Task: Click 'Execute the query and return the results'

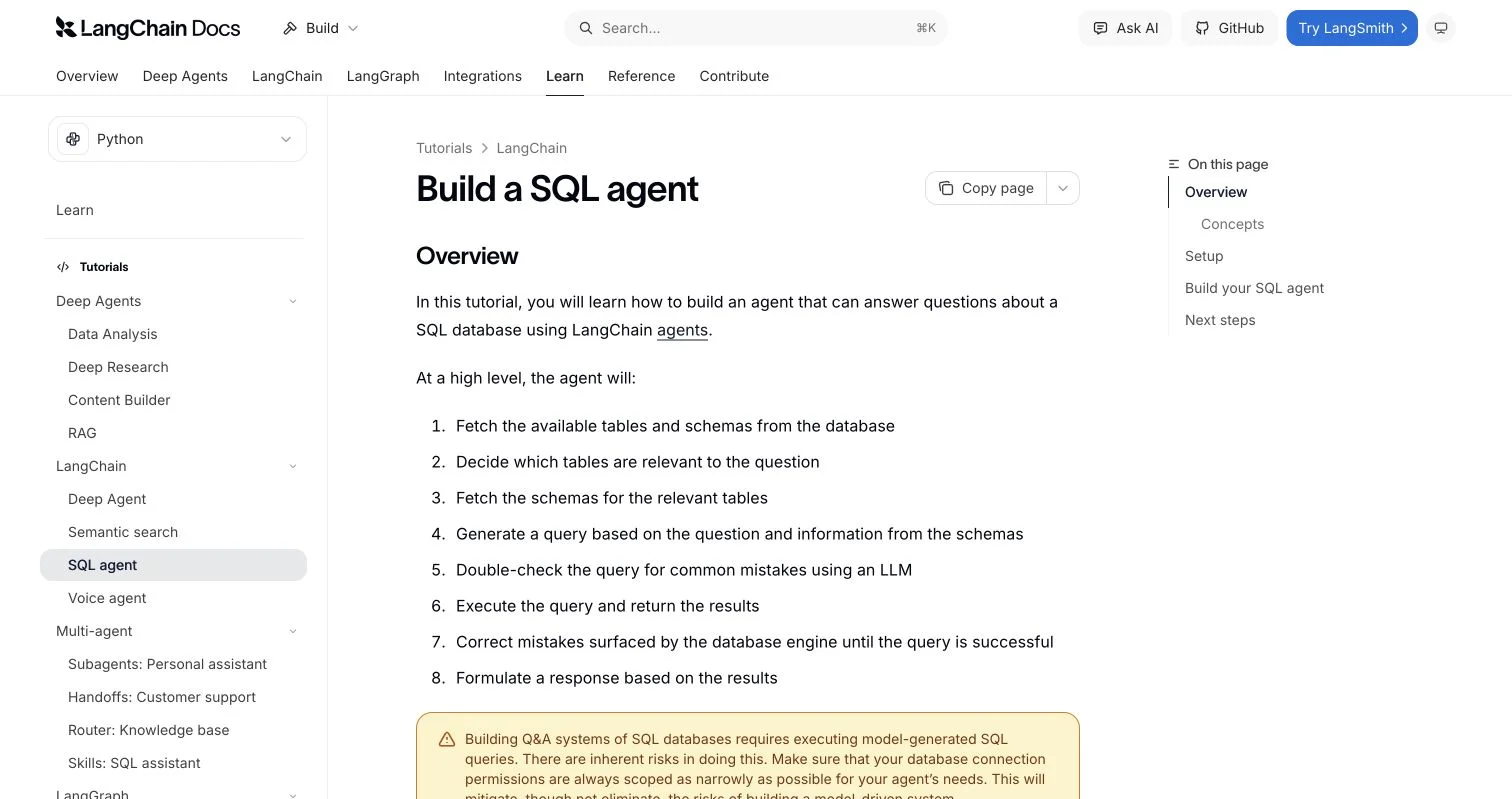Action: click(x=607, y=606)
